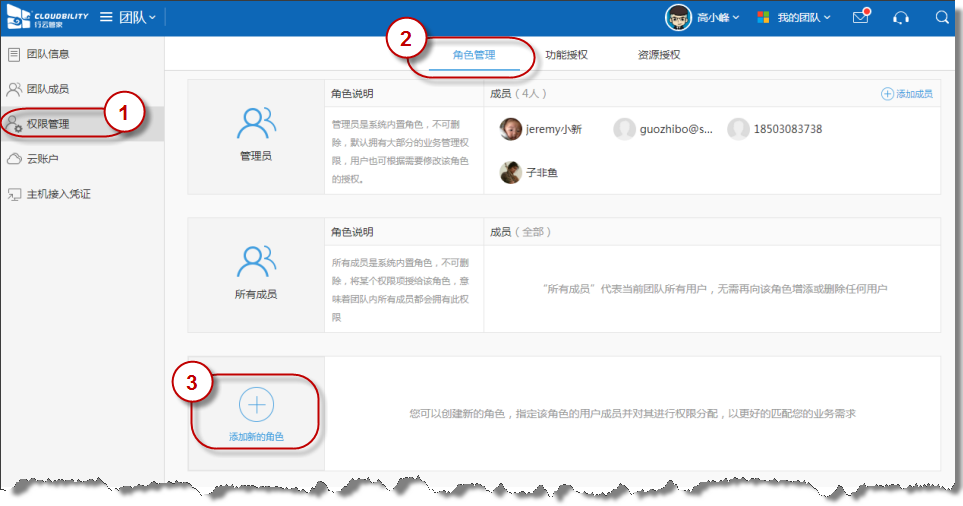Click the 添加新的角色 link
The height and width of the screenshot is (506, 963).
pyautogui.click(x=257, y=437)
